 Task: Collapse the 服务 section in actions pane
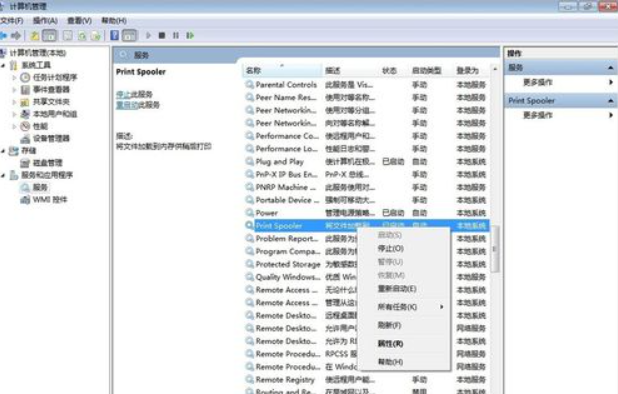(x=611, y=68)
